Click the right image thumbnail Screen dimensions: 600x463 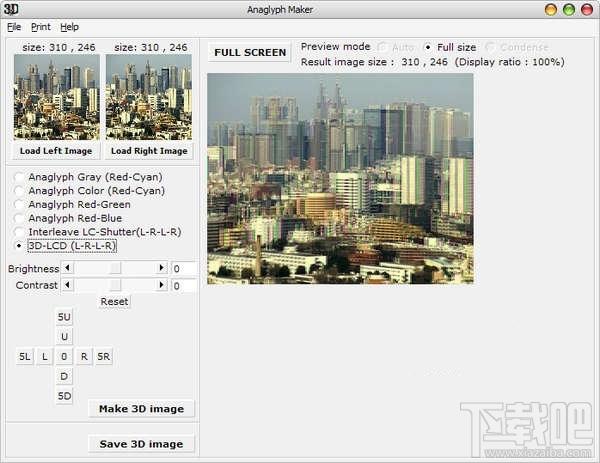(x=149, y=97)
